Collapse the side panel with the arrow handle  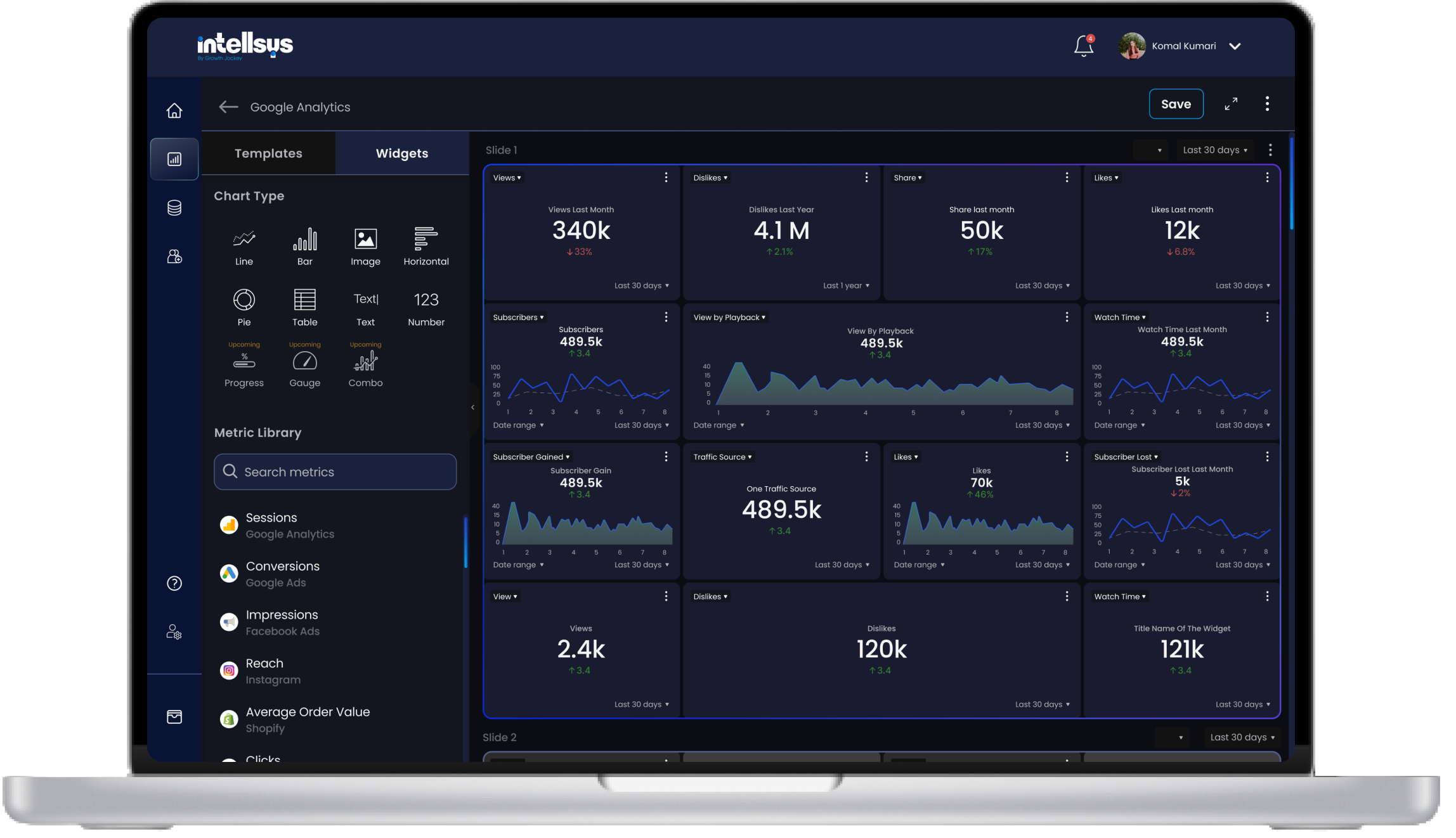click(472, 408)
